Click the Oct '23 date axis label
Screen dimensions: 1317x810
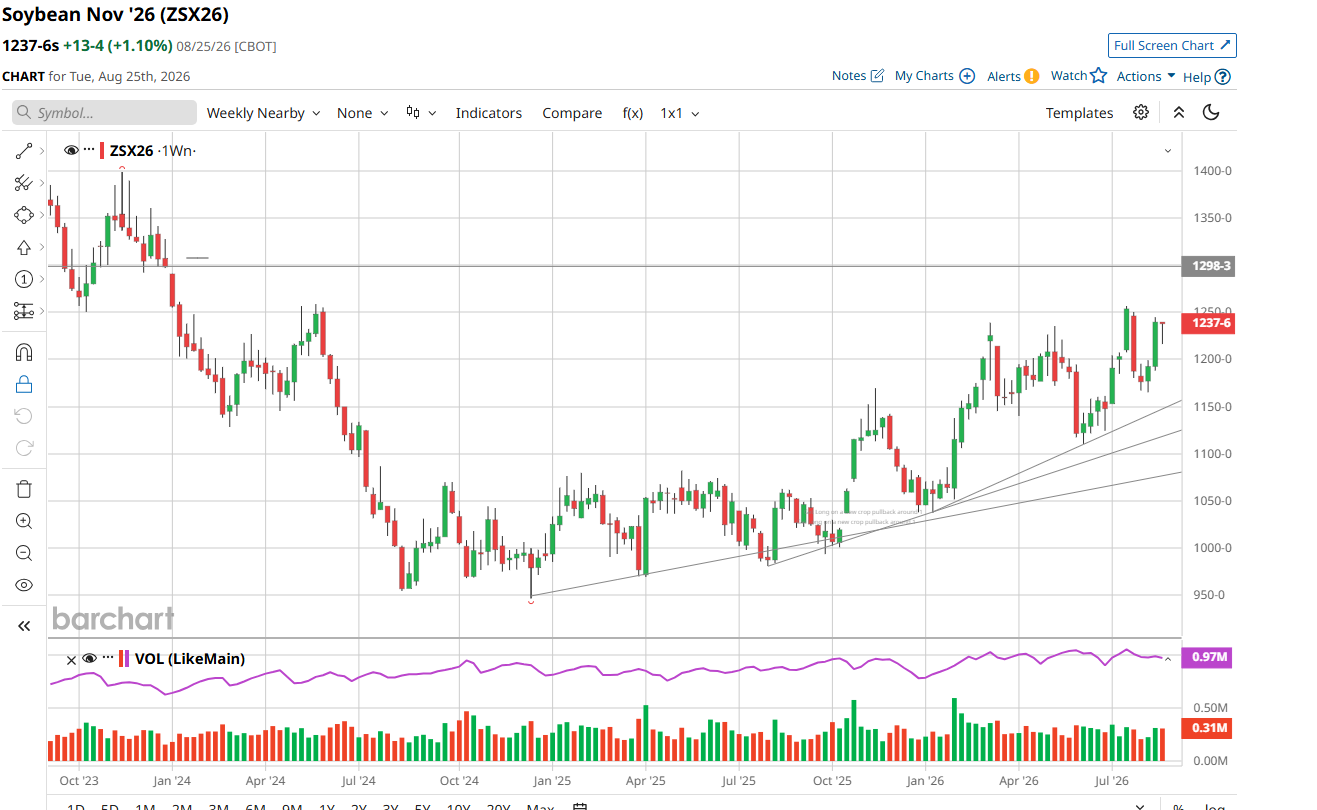79,780
